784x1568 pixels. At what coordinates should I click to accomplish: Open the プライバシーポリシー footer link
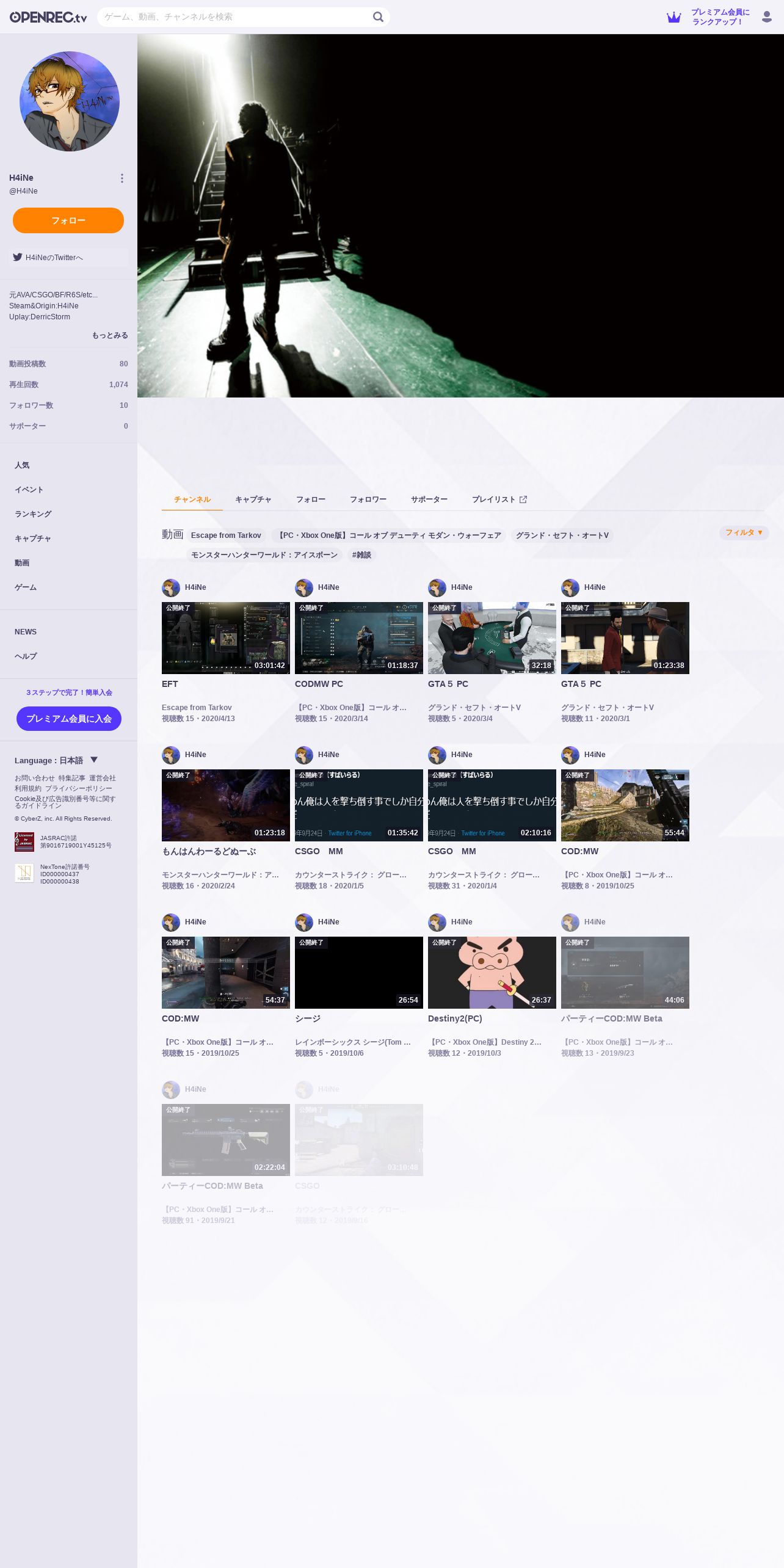pyautogui.click(x=79, y=788)
